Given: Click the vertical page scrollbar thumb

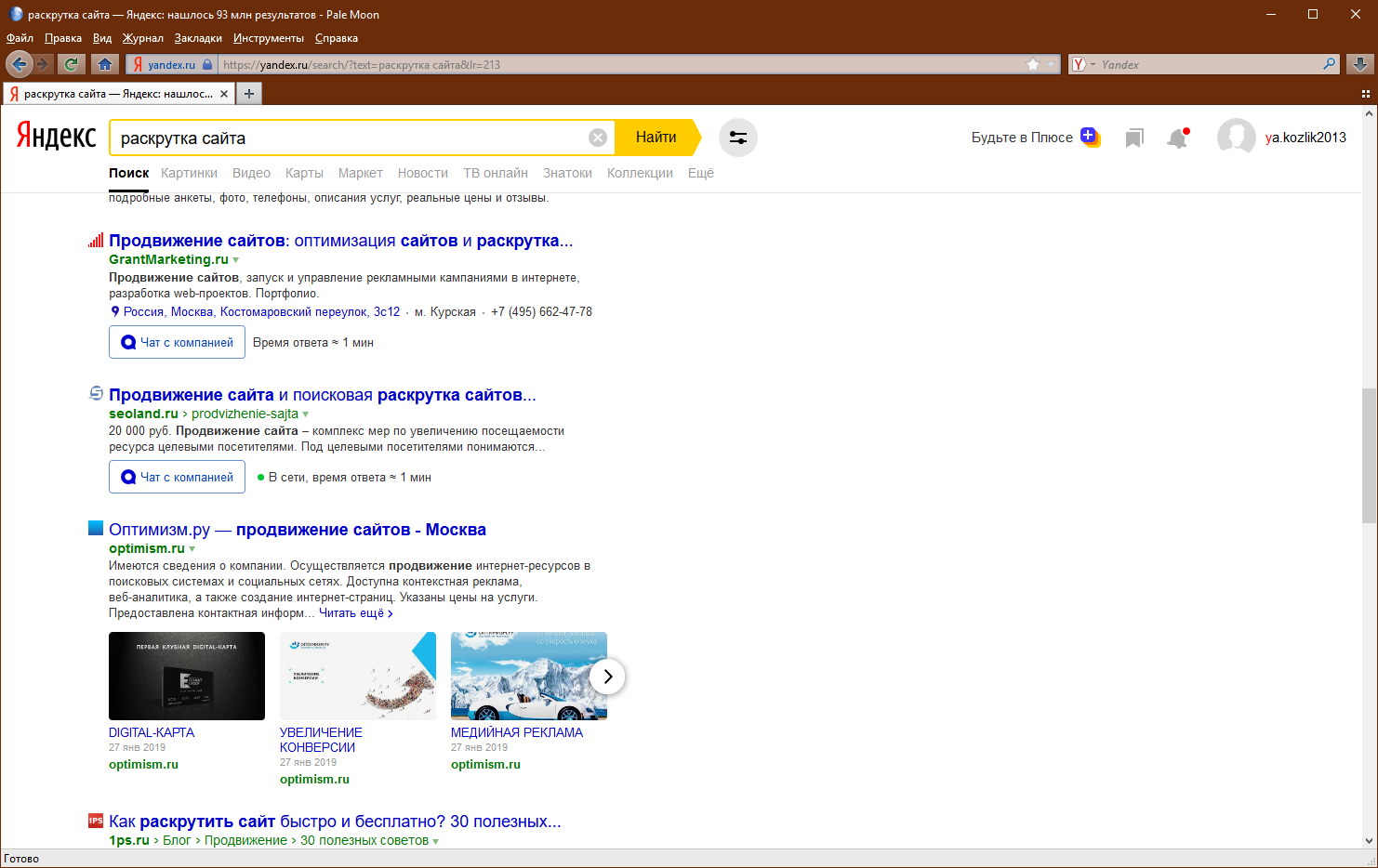Looking at the screenshot, I should pyautogui.click(x=1369, y=455).
